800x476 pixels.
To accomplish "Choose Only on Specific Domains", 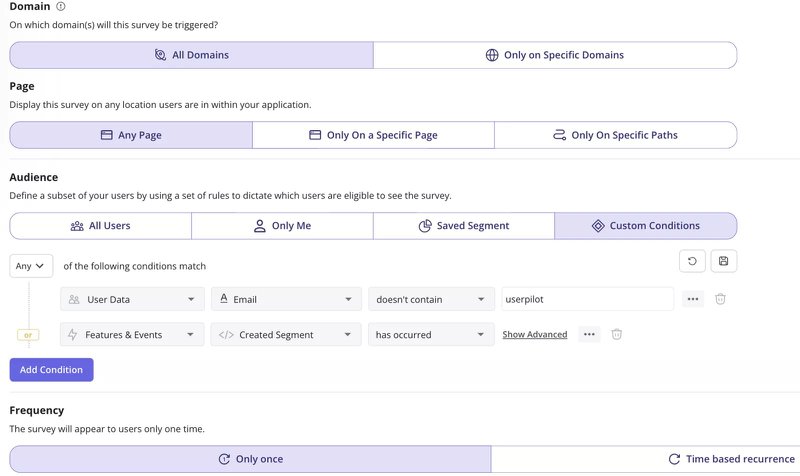I will click(555, 55).
